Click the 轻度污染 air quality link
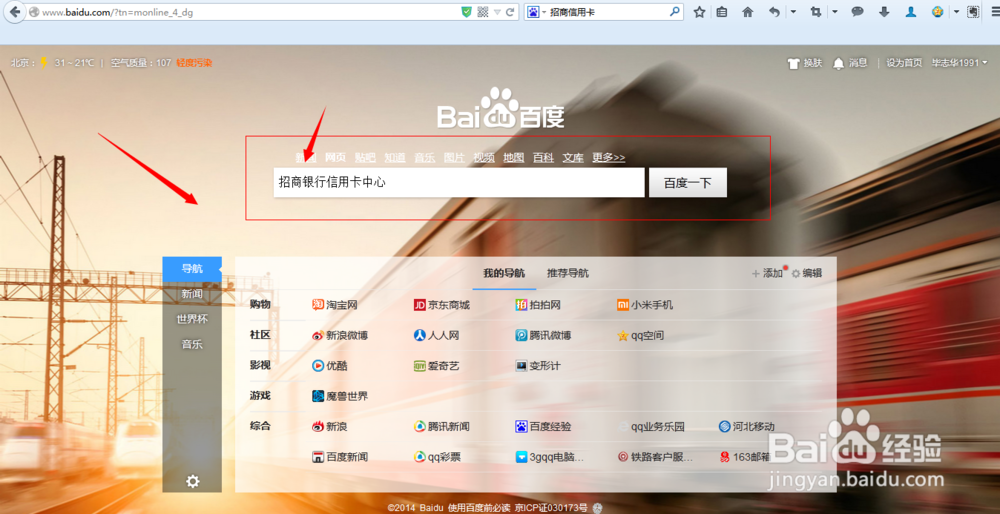 point(195,62)
